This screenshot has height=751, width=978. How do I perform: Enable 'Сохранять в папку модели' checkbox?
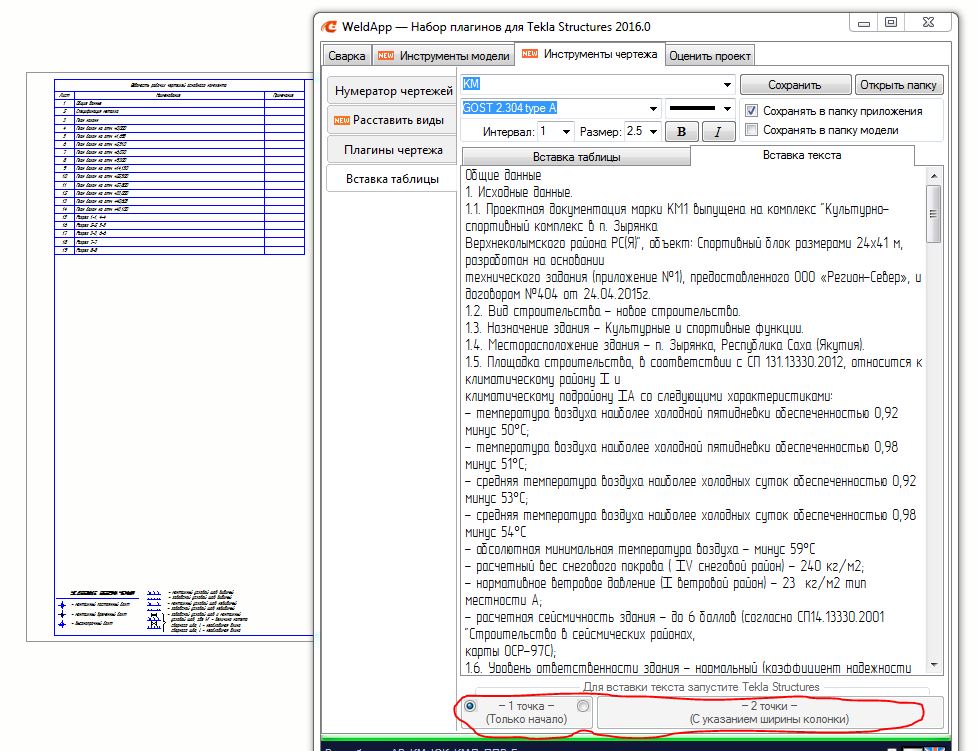752,130
